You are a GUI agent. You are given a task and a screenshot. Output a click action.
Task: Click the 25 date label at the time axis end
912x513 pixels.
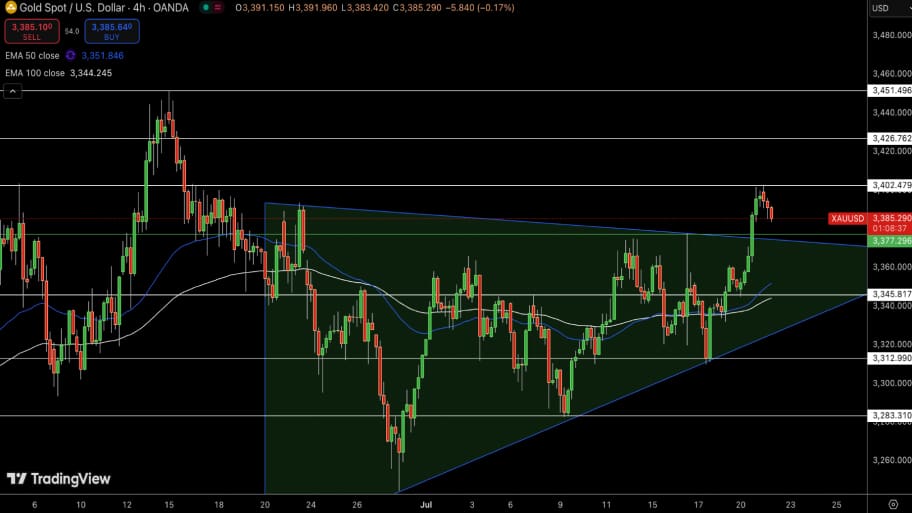click(836, 505)
